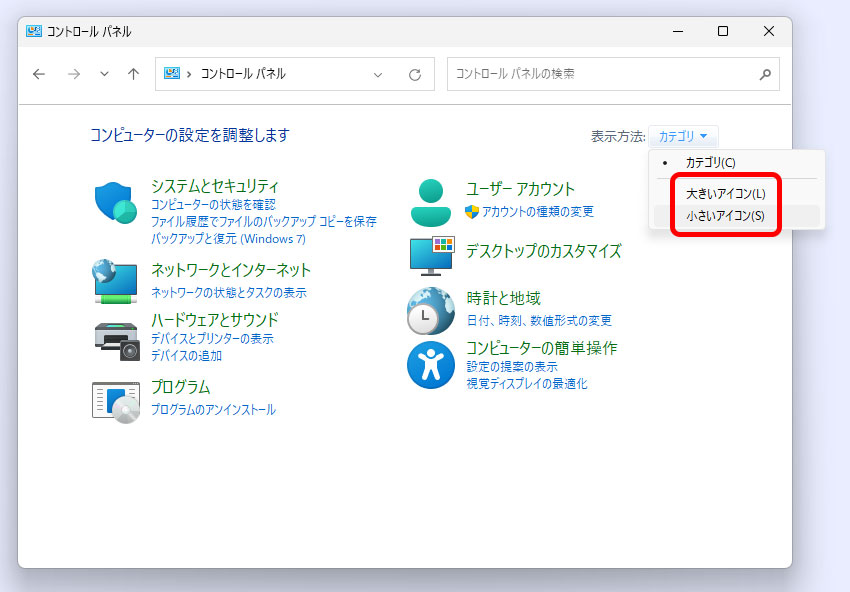Choose 小さいアイコン(S) from the view menu
This screenshot has width=850, height=592.
point(725,216)
